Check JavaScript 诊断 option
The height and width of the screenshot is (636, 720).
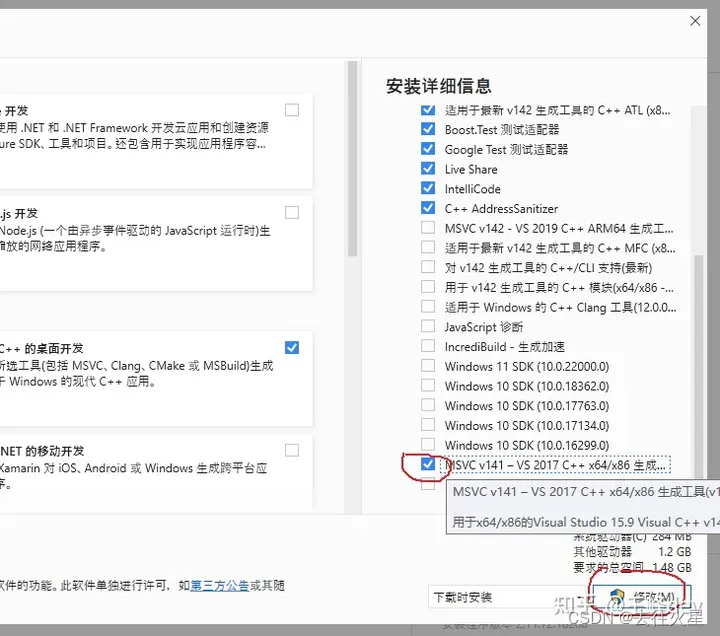(428, 326)
